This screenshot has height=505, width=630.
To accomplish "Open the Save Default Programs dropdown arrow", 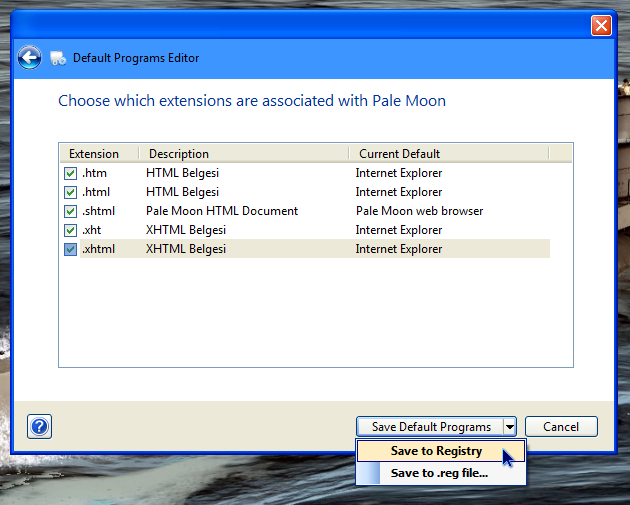I will [x=509, y=427].
